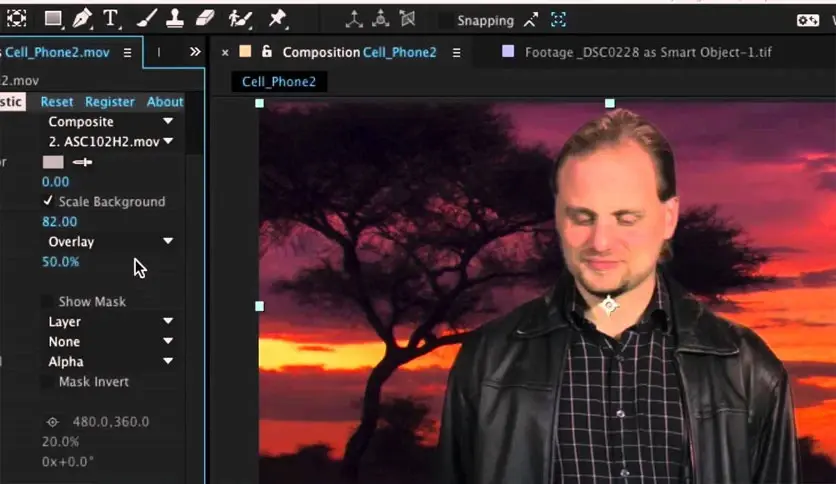Select the Puppet Pin tool

(277, 18)
